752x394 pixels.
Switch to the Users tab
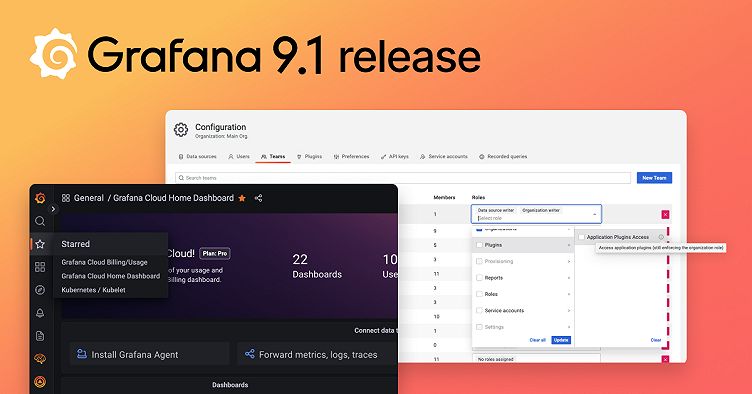pos(239,157)
